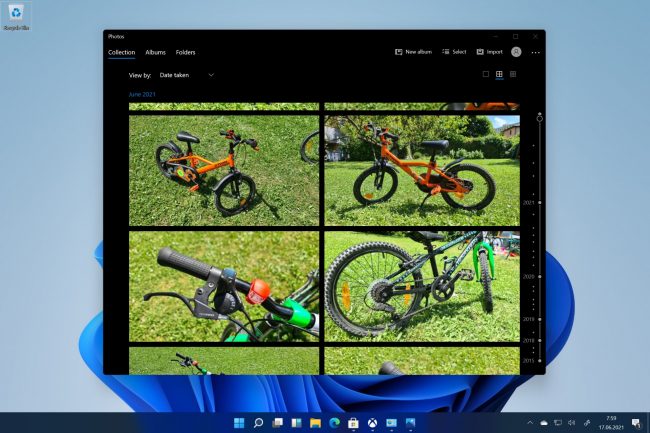Open the account profile icon
Image resolution: width=650 pixels, height=433 pixels.
click(516, 52)
